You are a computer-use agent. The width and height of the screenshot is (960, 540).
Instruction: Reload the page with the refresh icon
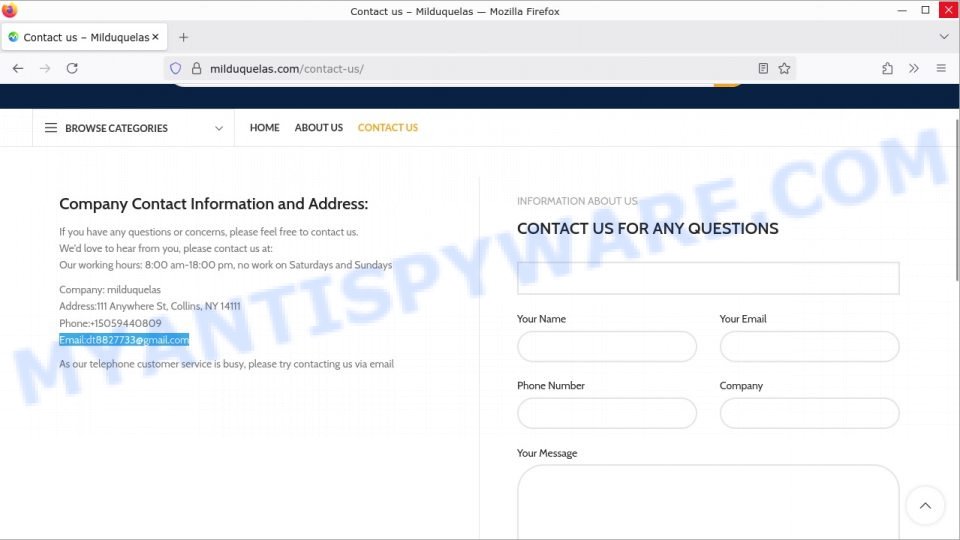(x=72, y=68)
